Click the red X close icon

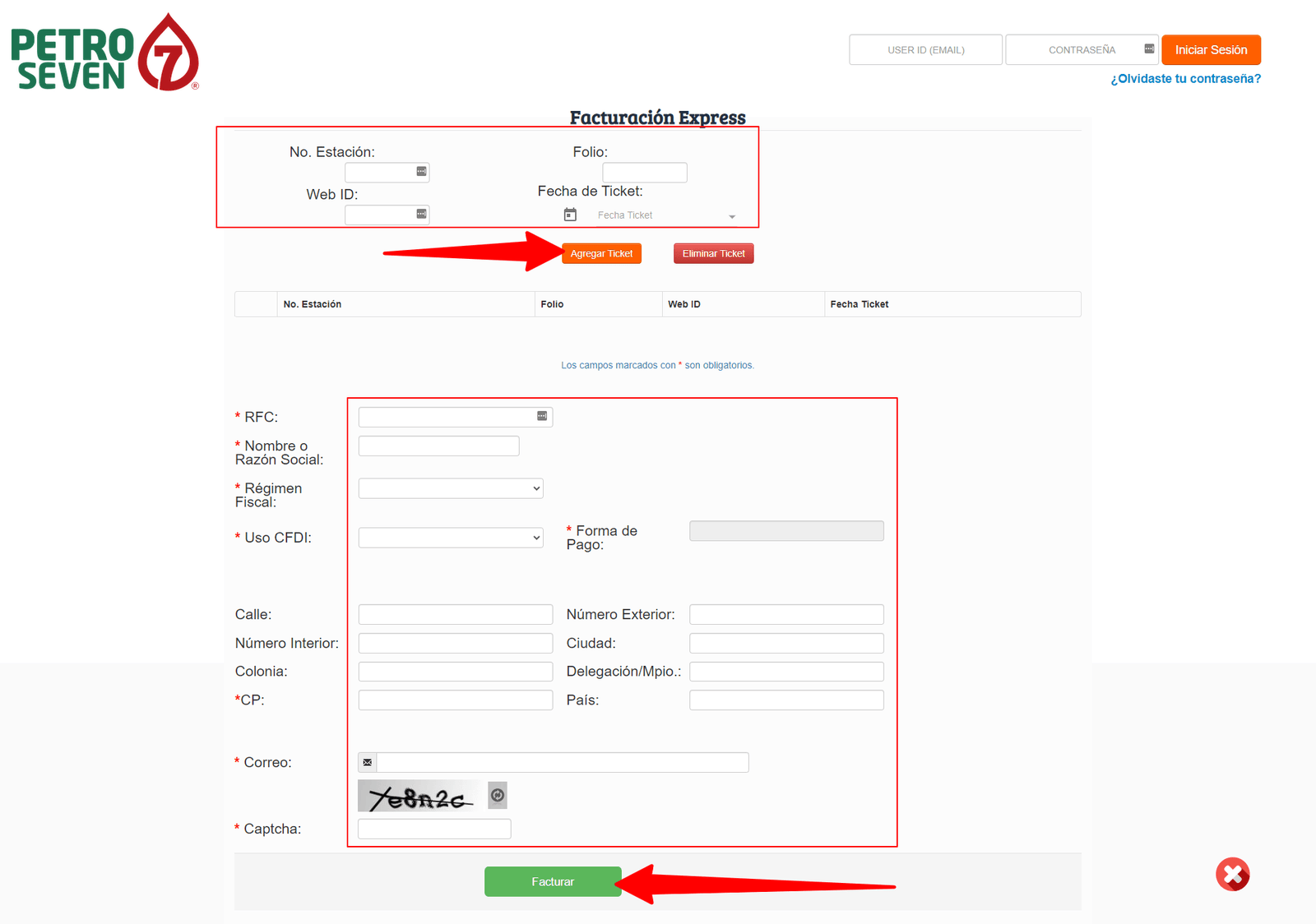1233,874
